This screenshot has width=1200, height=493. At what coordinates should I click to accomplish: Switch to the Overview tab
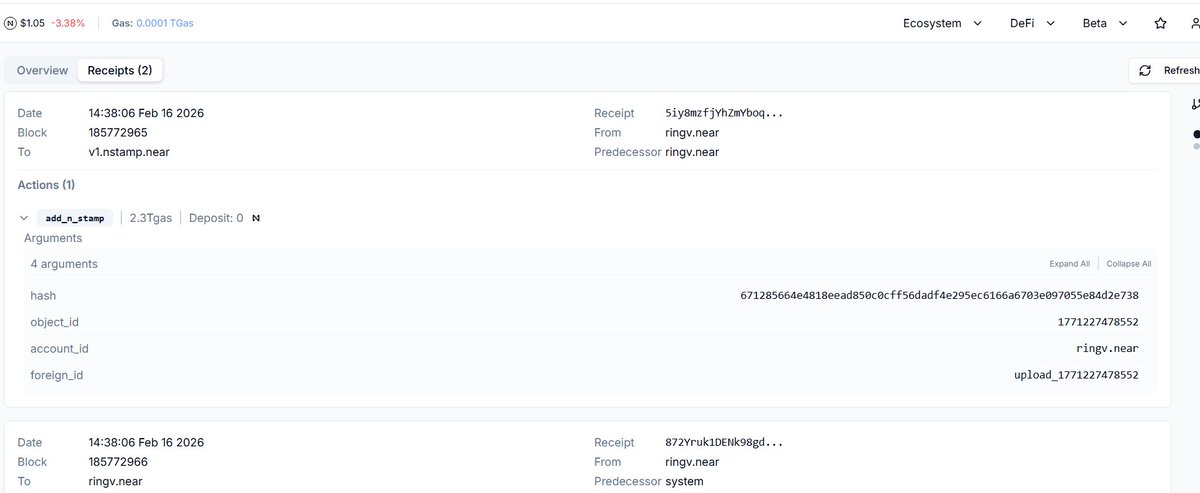point(42,70)
